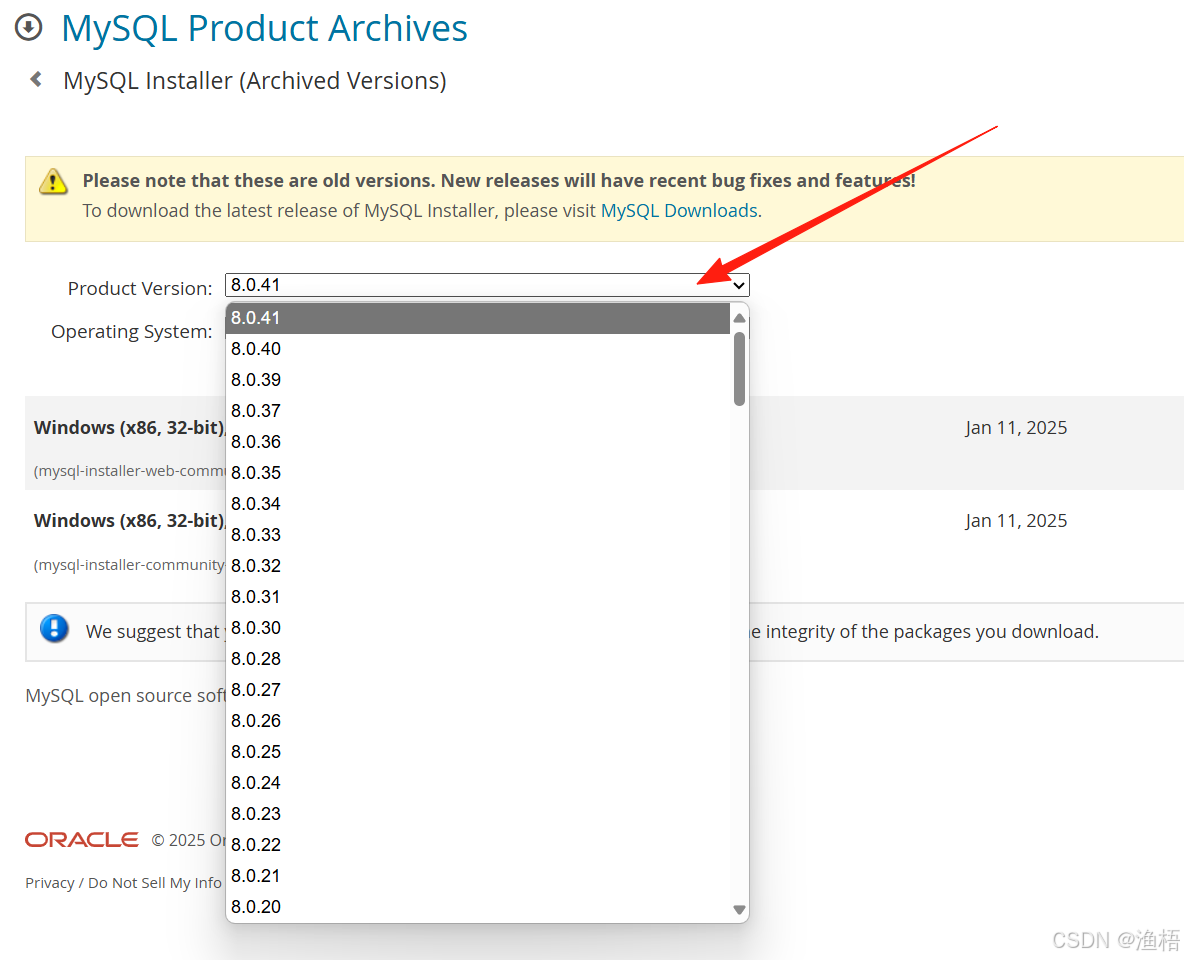
Task: Click the Product Version combo box arrow
Action: (740, 285)
